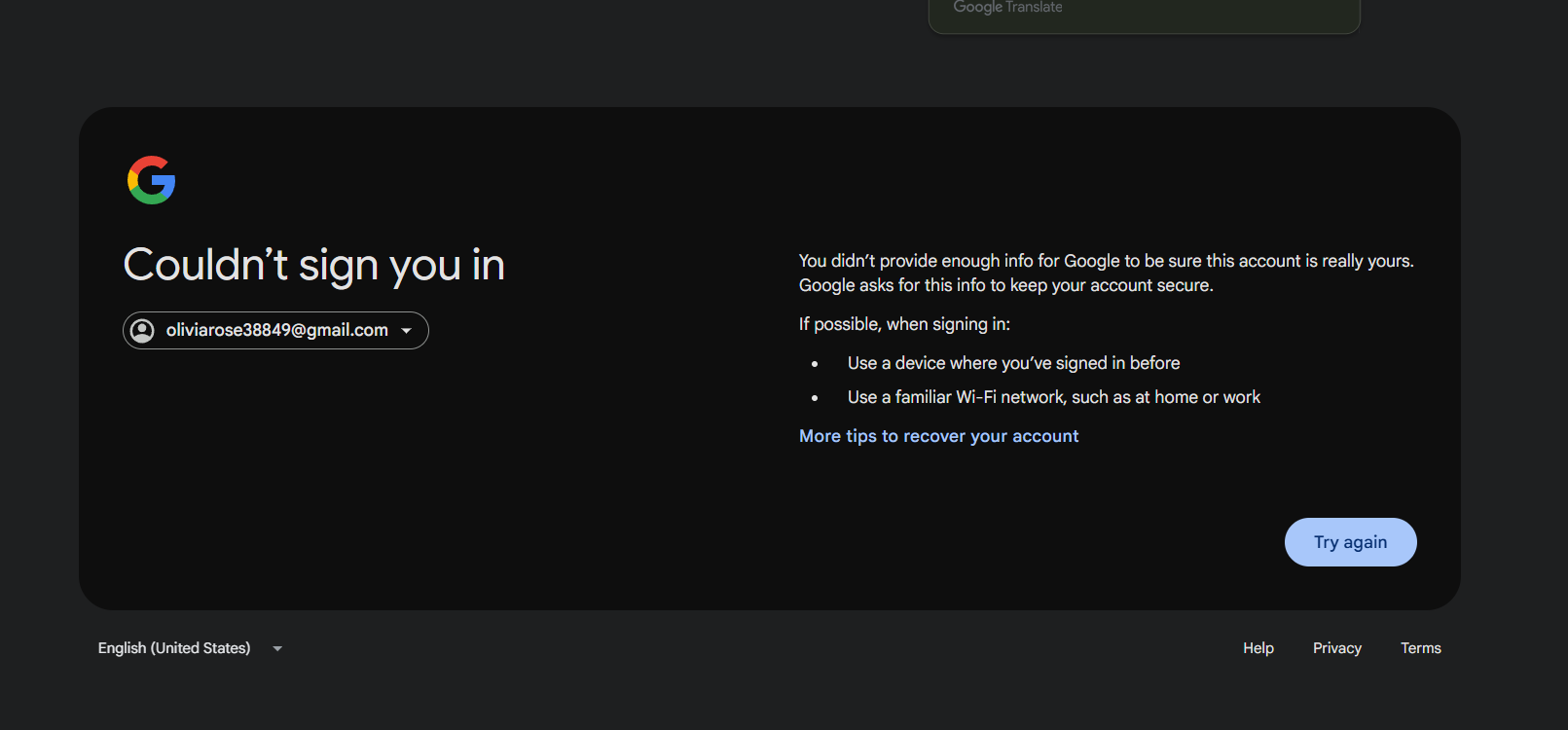Click paragraph "You didn't provide enough info"
The image size is (1568, 730).
click(x=1106, y=273)
